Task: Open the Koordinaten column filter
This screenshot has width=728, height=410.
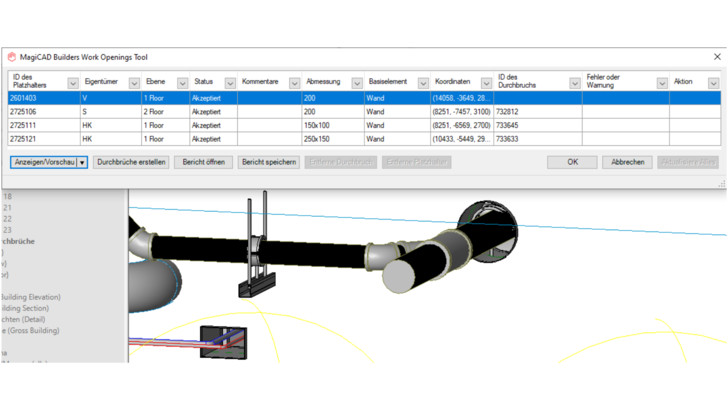Action: pyautogui.click(x=486, y=84)
